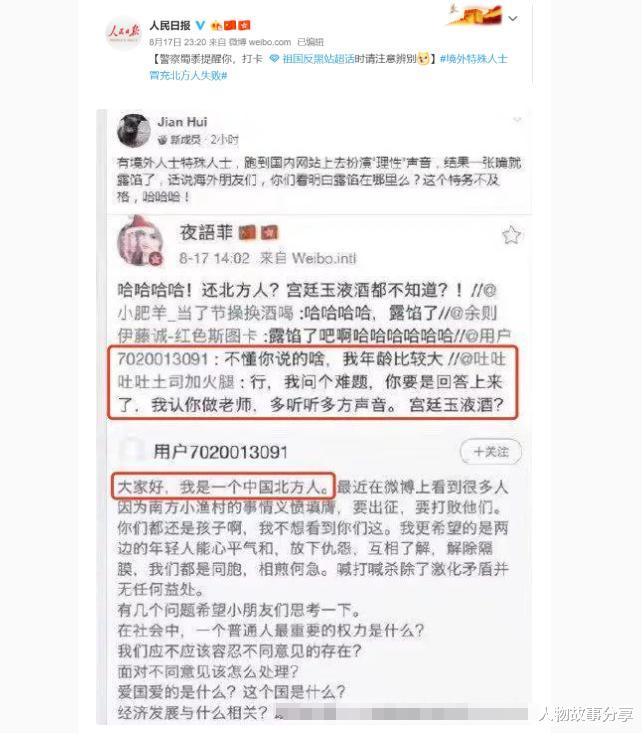Click the 夜語菲 username
This screenshot has height=733, width=642.
point(206,232)
